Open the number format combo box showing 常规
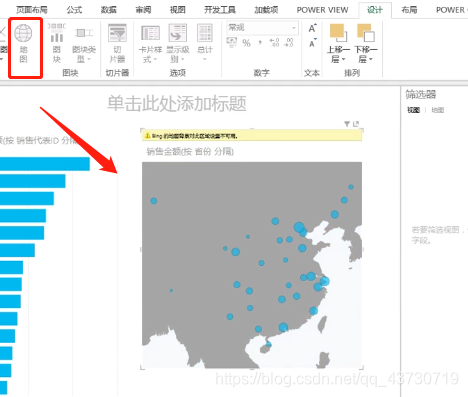This screenshot has width=468, height=397. tap(262, 28)
